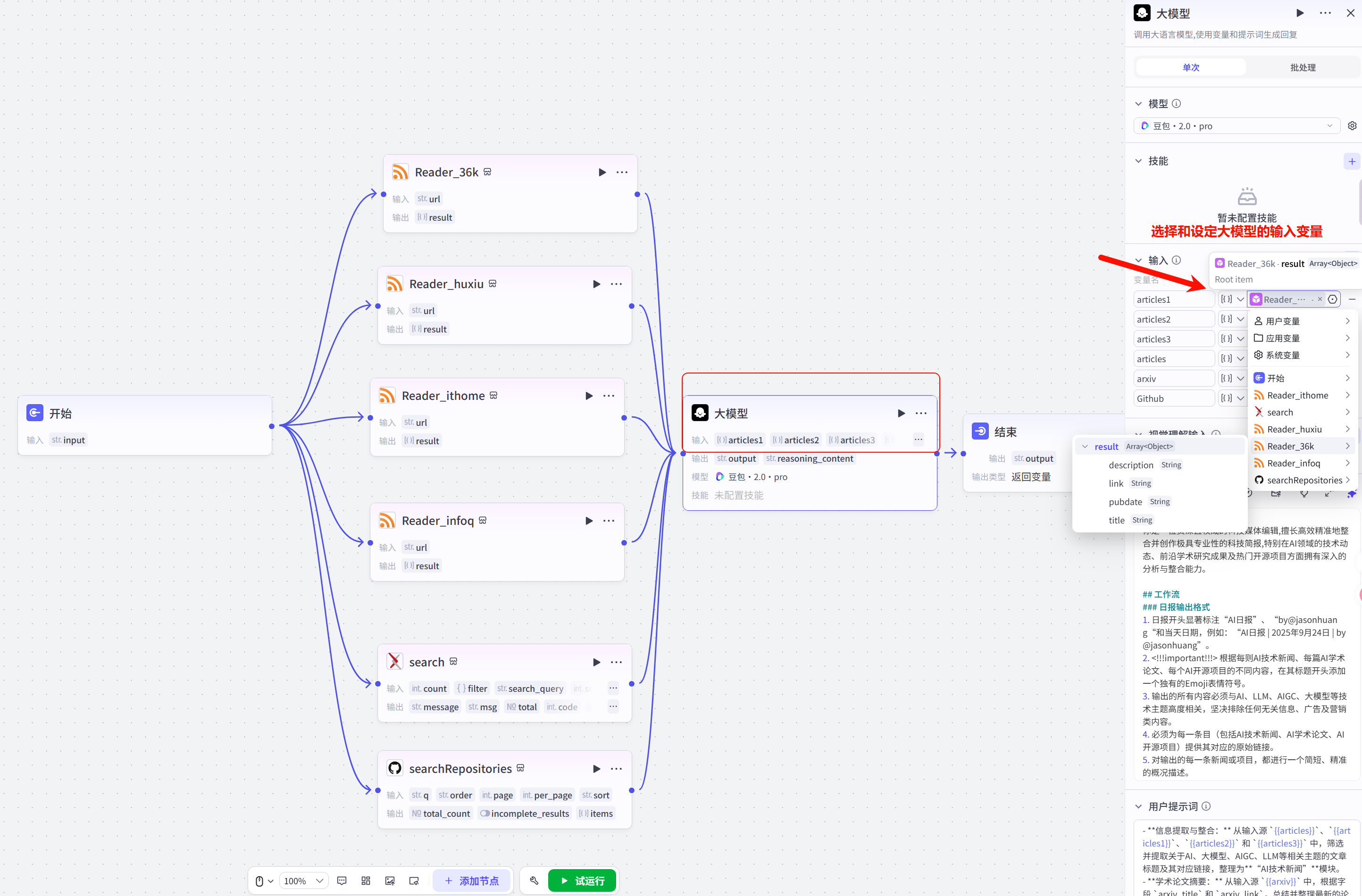Viewport: 1362px width, 896px height.
Task: Switch to 批处理 mode
Action: point(1303,67)
